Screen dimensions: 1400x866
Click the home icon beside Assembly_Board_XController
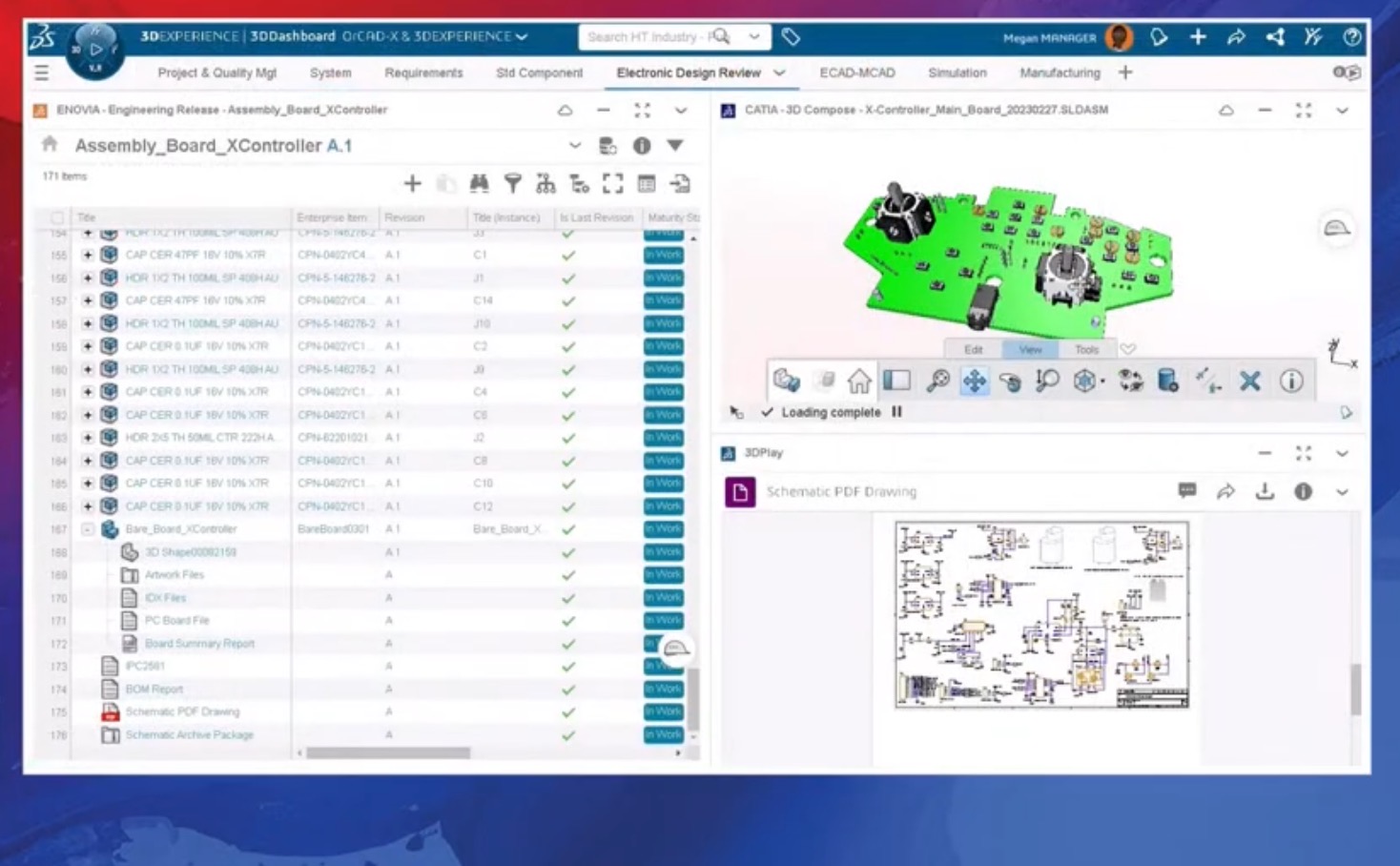tap(50, 144)
